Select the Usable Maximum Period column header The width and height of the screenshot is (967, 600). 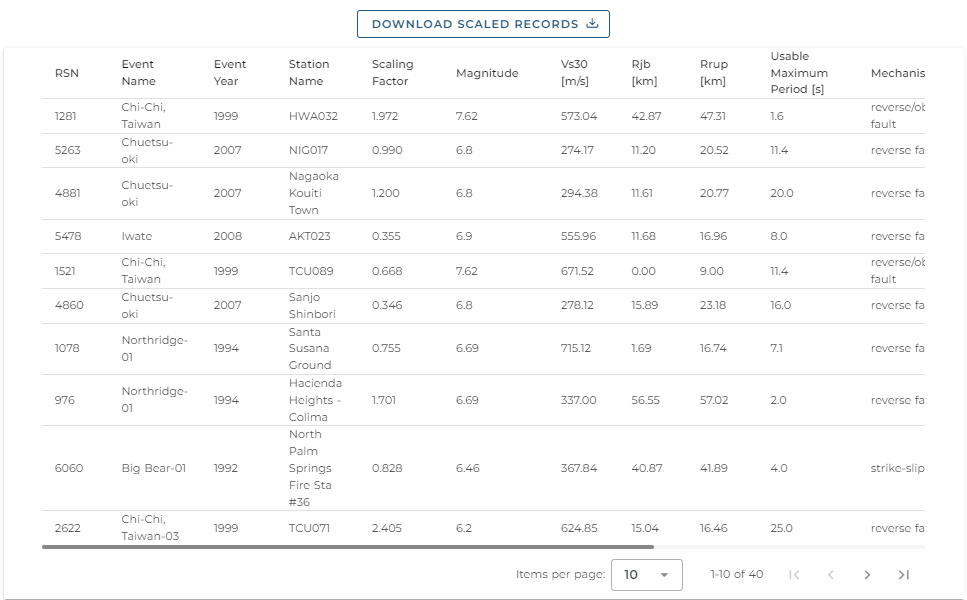tap(799, 73)
